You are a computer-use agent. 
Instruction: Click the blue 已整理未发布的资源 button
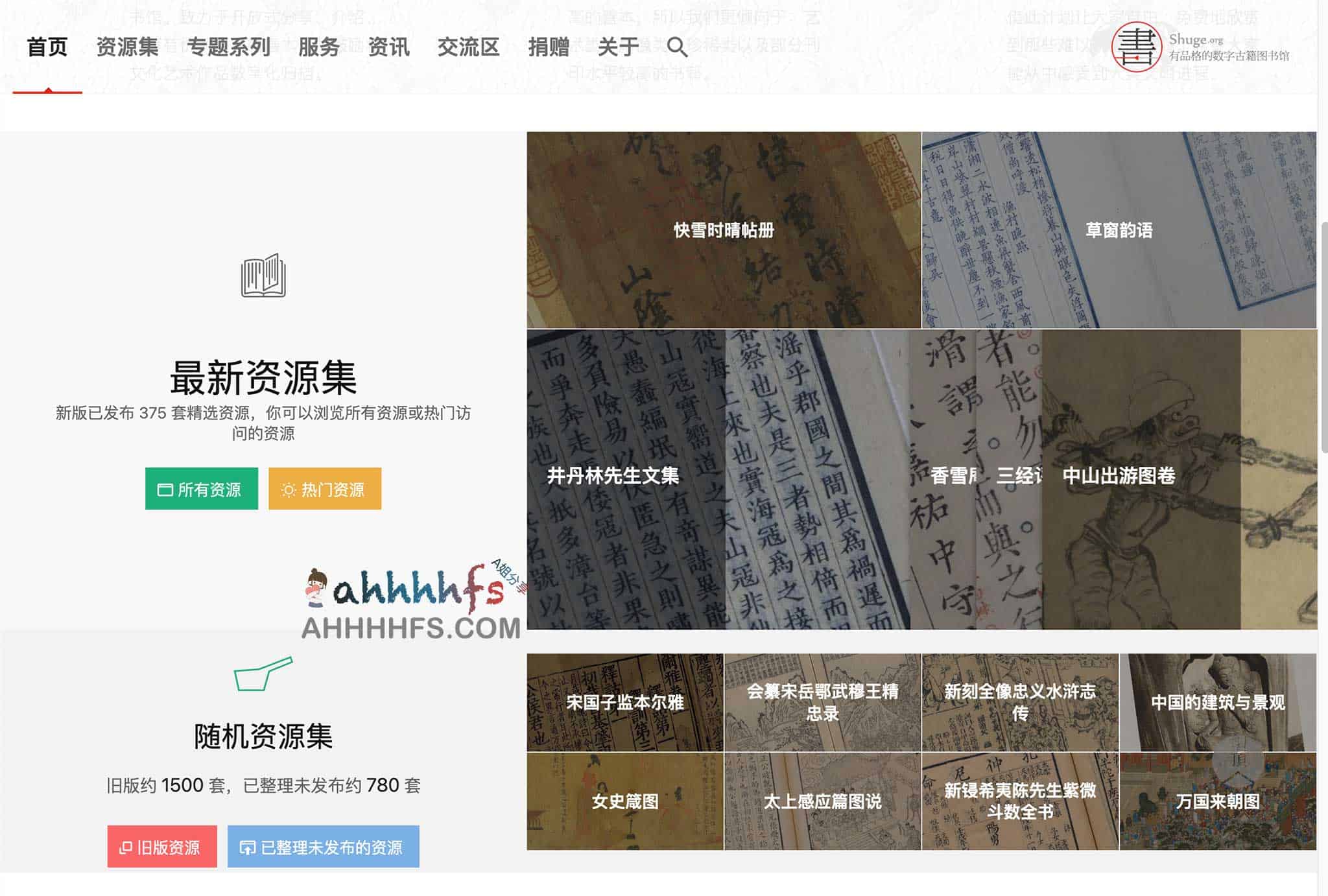coord(324,847)
